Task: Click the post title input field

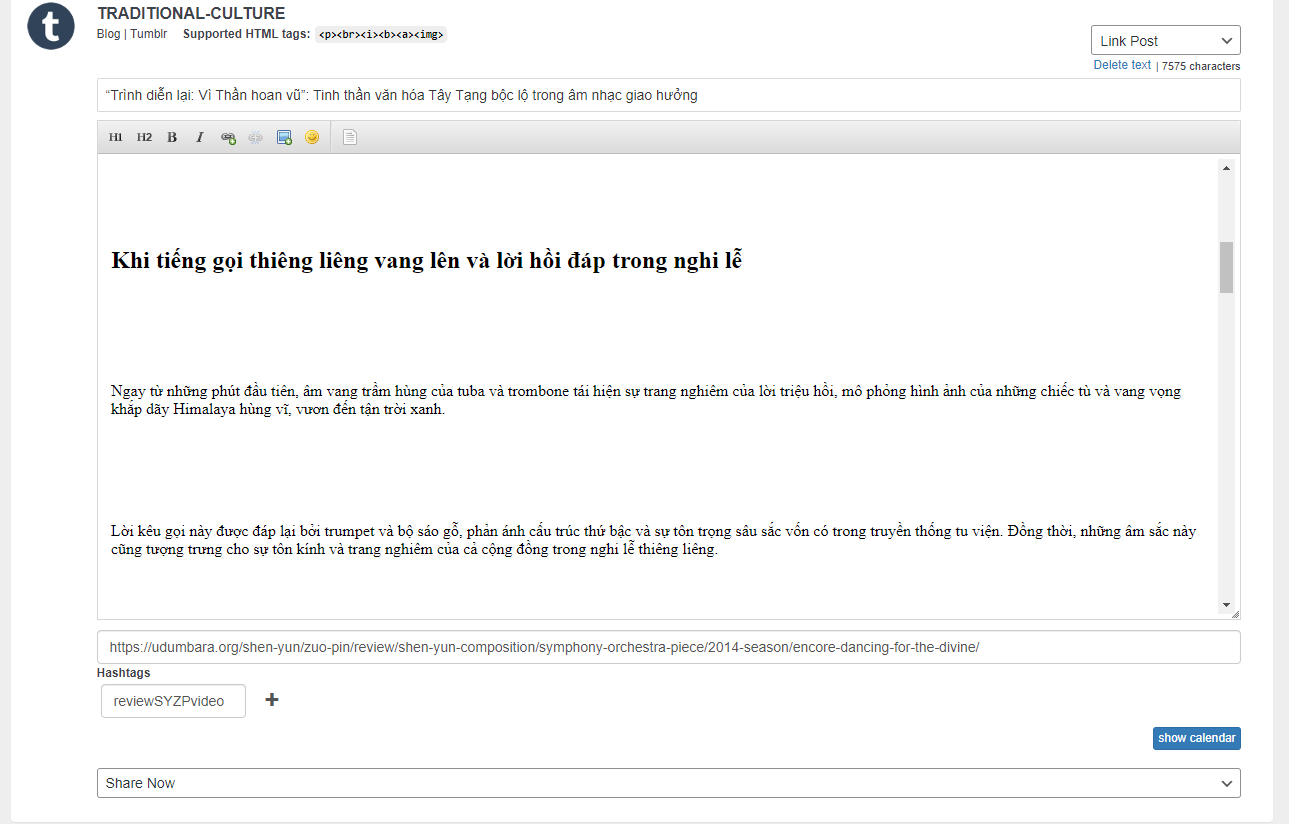Action: (x=668, y=95)
